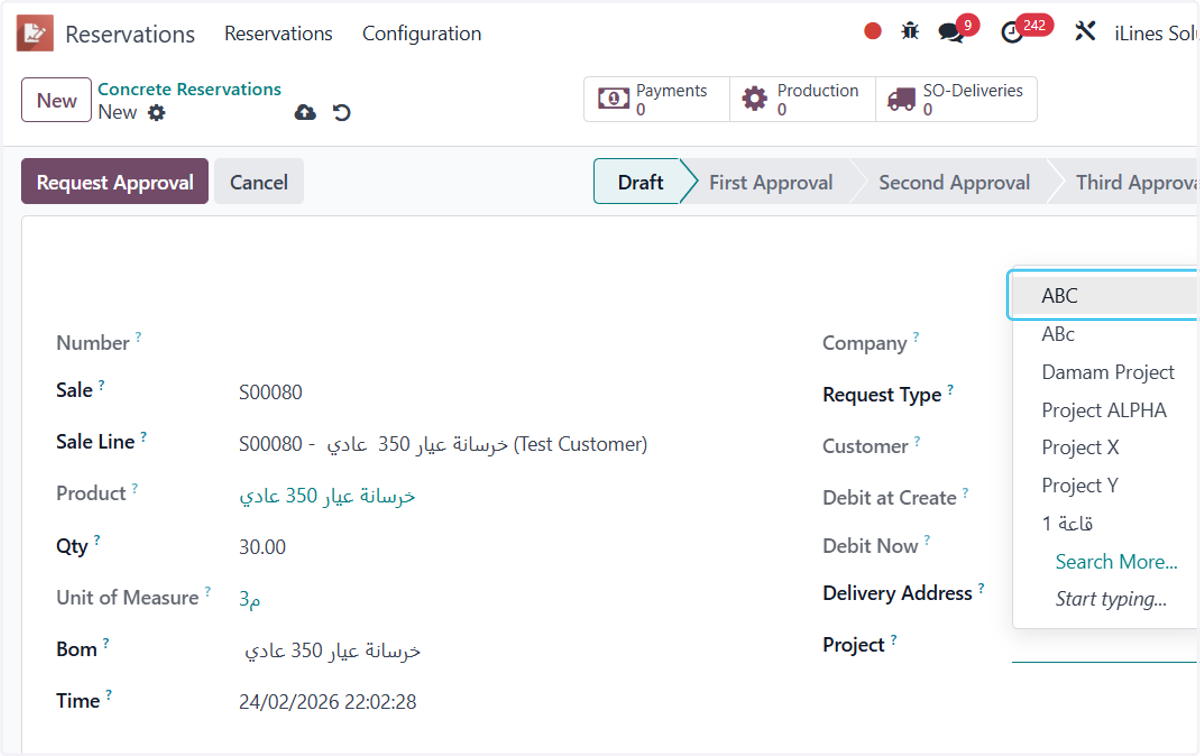Open the Production smart button
Screen dimensions: 1200x756
pos(803,99)
